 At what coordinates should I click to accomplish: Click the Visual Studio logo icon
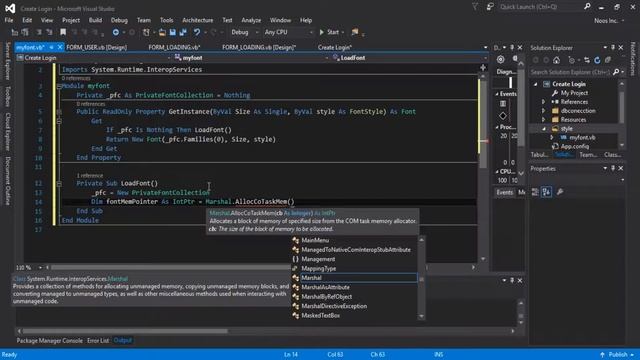point(10,8)
